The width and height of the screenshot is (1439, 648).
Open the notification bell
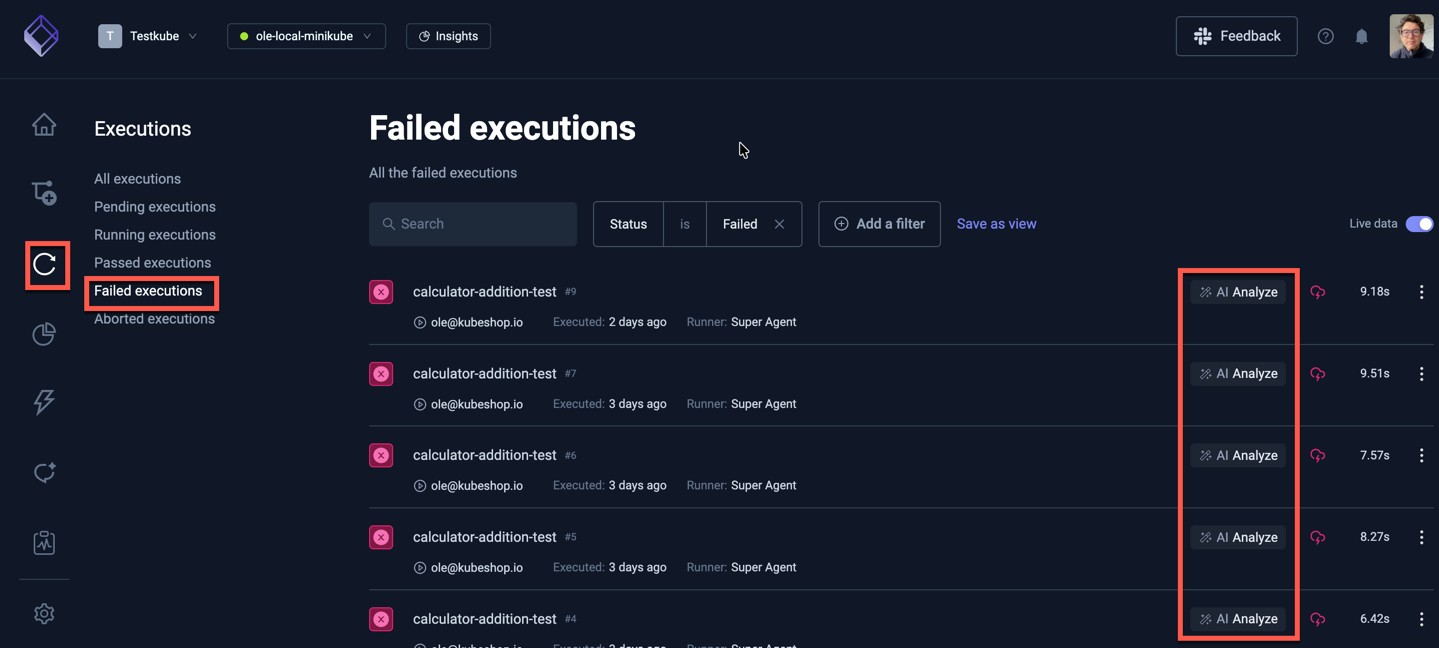coord(1361,36)
